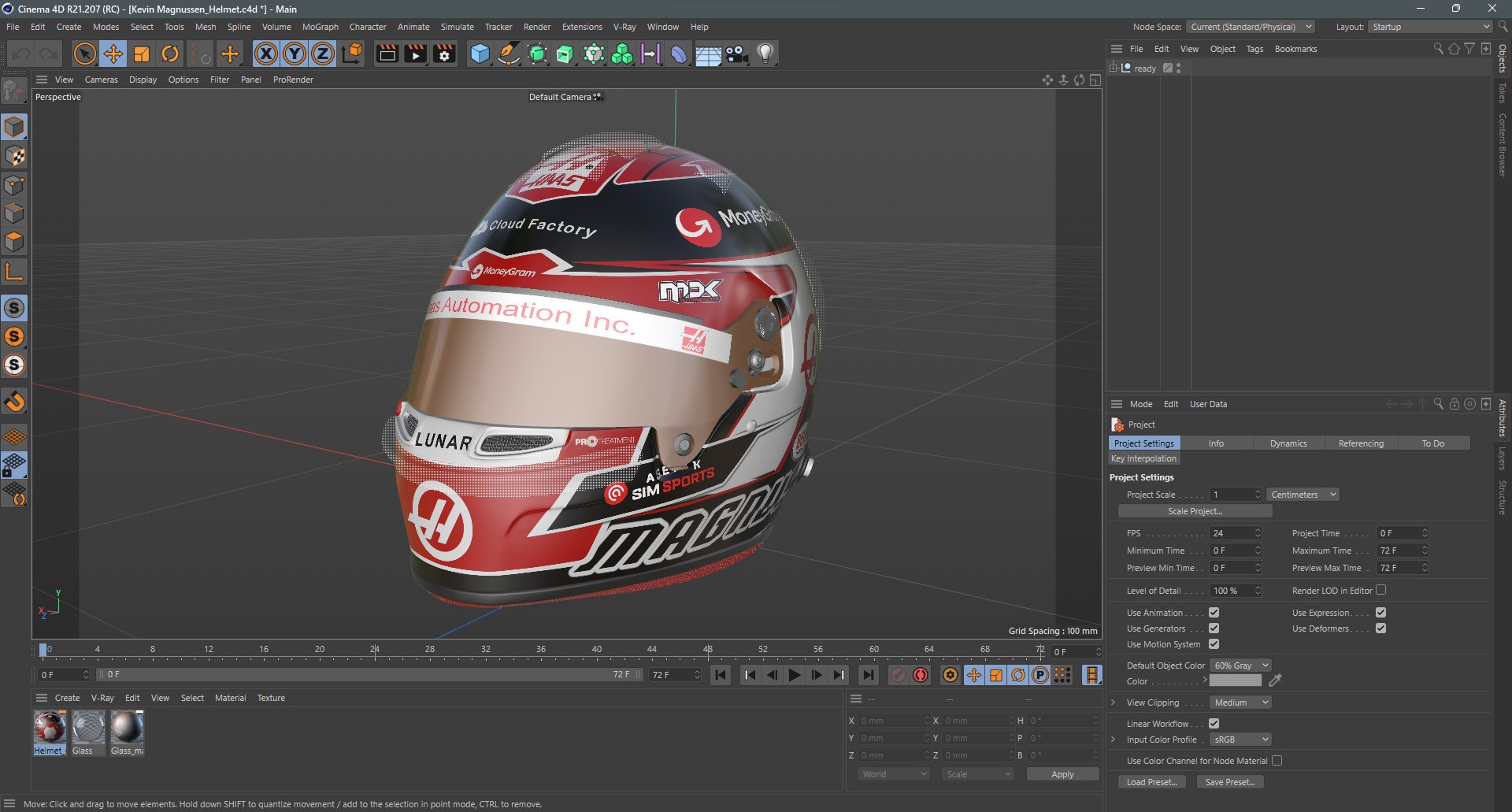
Task: Open the Node Space dropdown
Action: [1250, 27]
